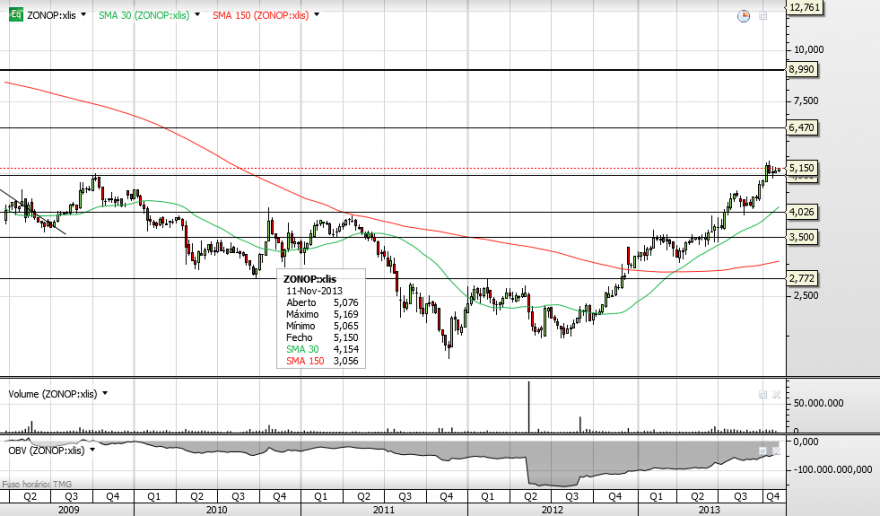Open the ZONOP:xlis instrument dropdown
Image resolution: width=880 pixels, height=516 pixels.
84,15
